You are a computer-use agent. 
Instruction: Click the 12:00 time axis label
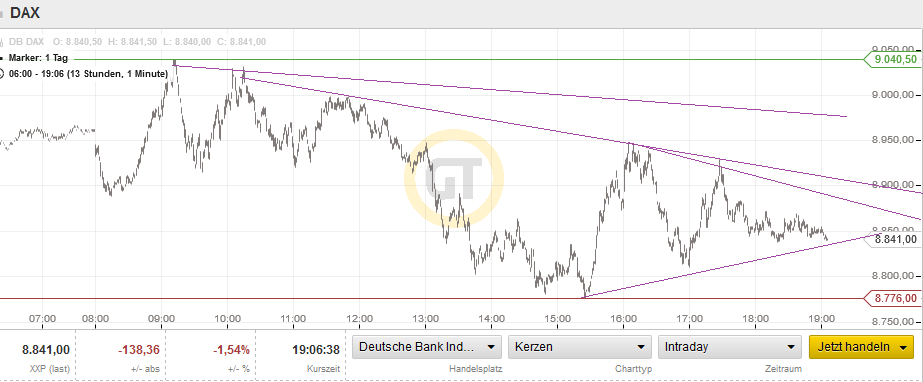359,319
